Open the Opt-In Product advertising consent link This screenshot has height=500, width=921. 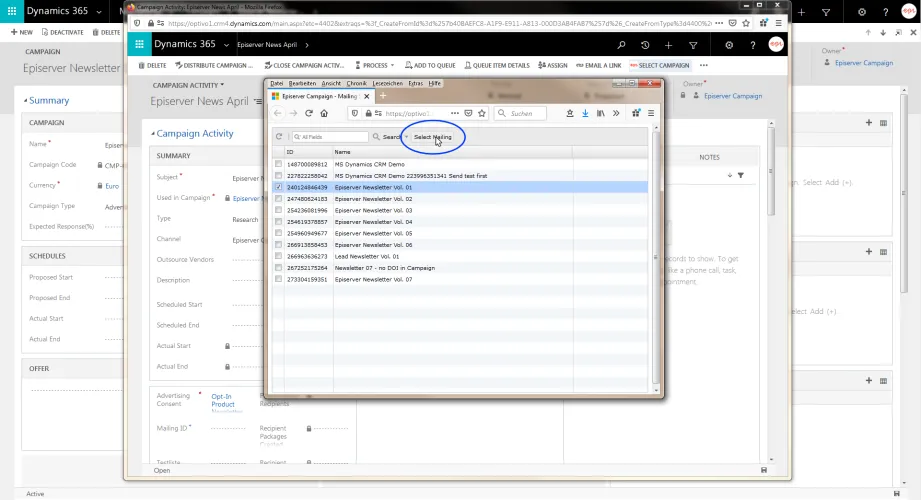tap(223, 400)
